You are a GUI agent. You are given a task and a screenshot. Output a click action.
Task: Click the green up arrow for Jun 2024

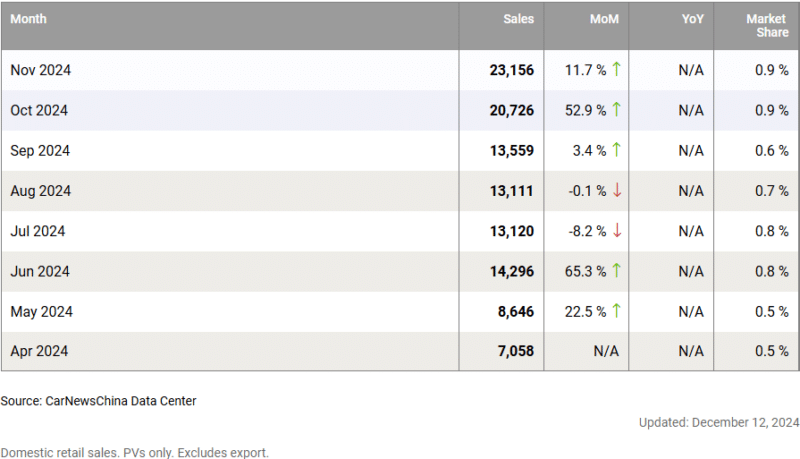617,271
